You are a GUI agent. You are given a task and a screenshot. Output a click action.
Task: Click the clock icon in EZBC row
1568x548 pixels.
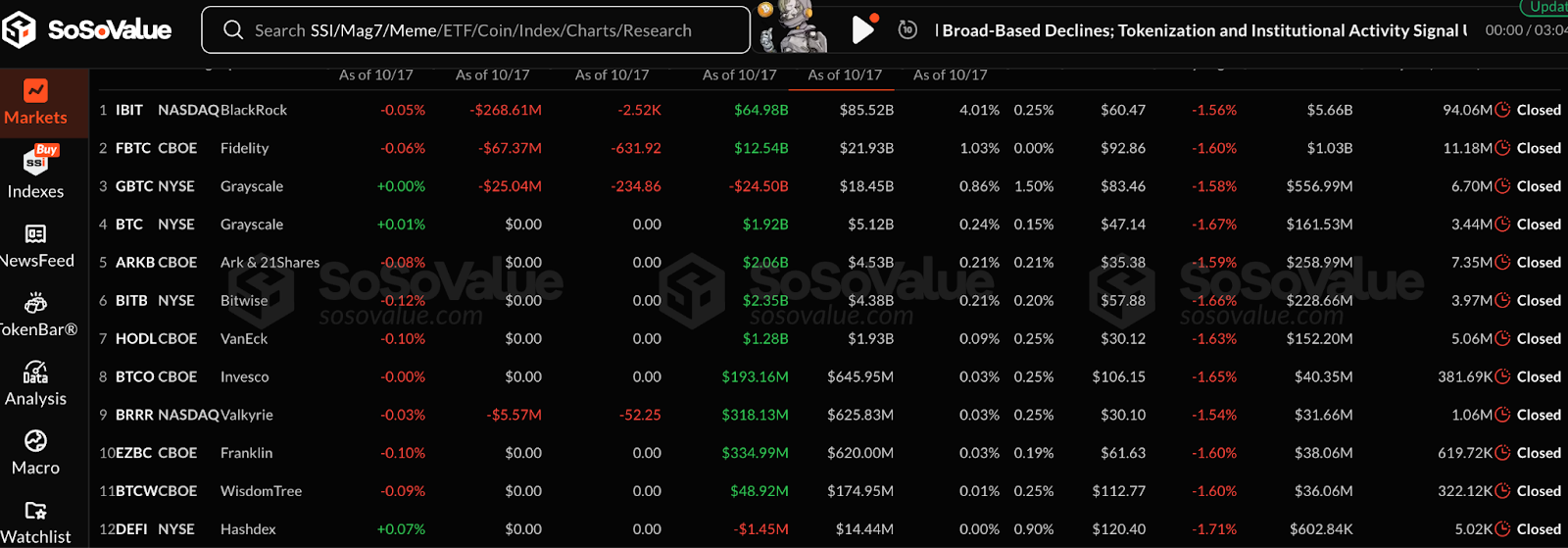(1502, 453)
